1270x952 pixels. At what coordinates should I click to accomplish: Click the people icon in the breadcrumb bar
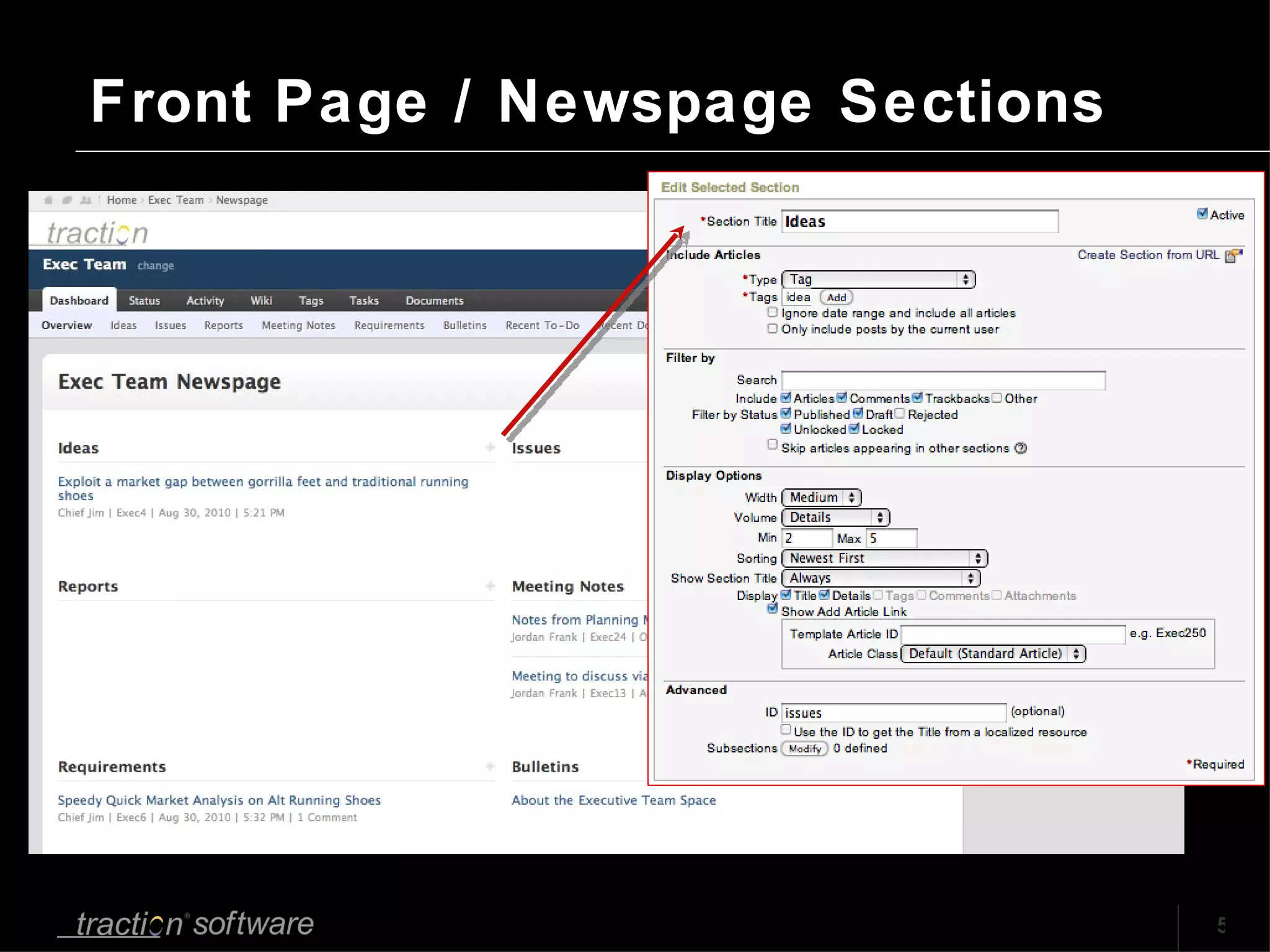click(86, 200)
